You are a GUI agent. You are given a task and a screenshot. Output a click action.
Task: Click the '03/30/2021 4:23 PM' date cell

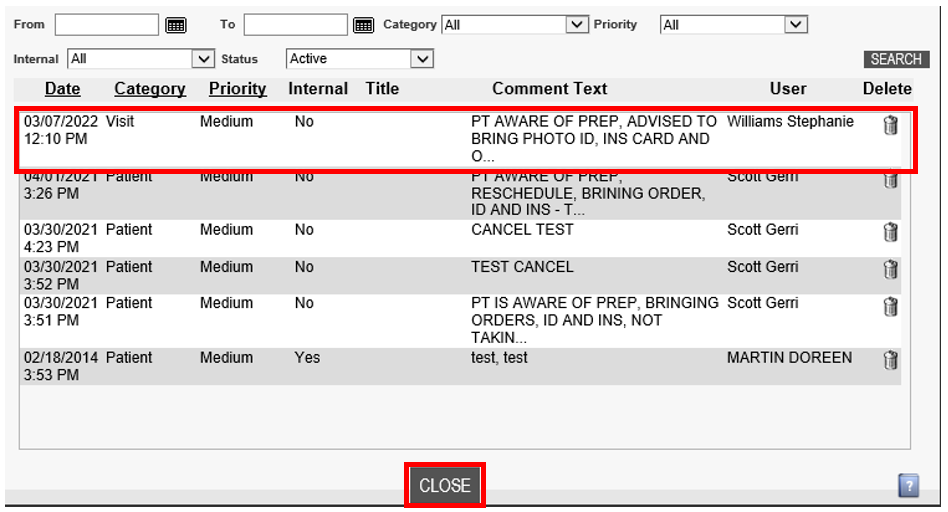pyautogui.click(x=60, y=238)
